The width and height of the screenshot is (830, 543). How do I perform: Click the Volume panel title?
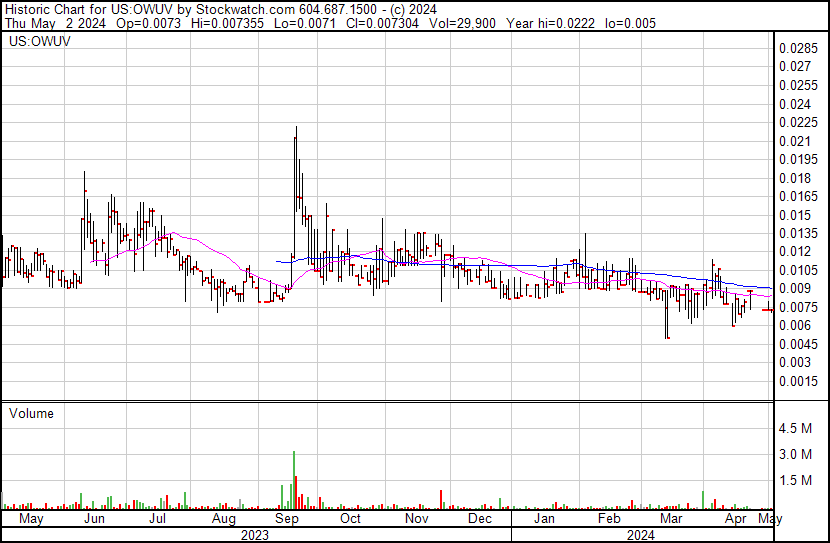[31, 413]
